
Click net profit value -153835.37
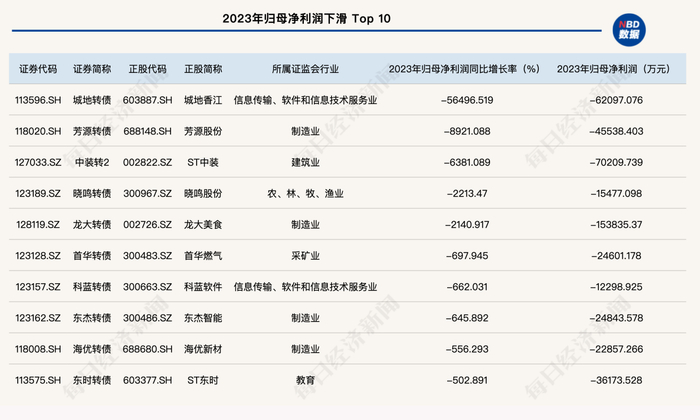(x=616, y=225)
